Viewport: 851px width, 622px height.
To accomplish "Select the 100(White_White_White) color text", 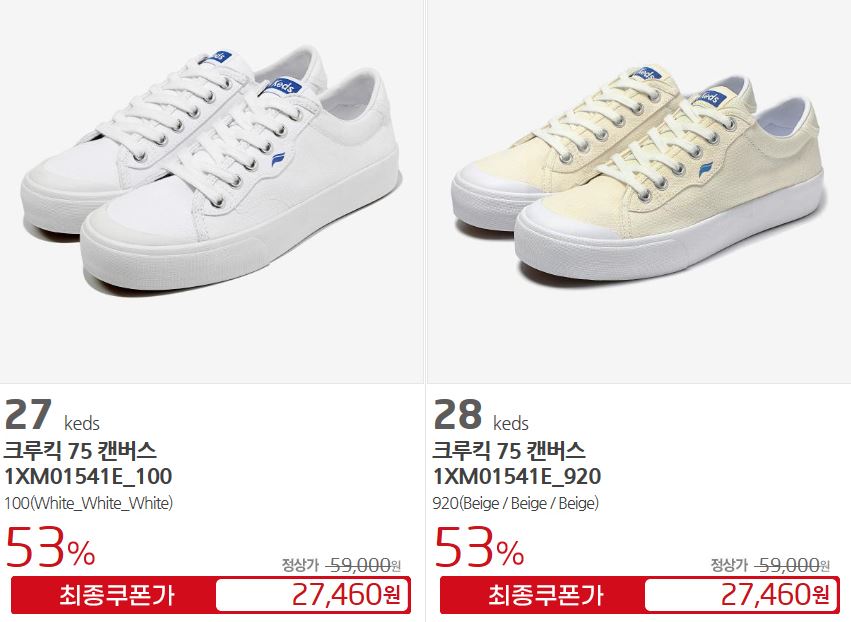I will click(x=88, y=503).
